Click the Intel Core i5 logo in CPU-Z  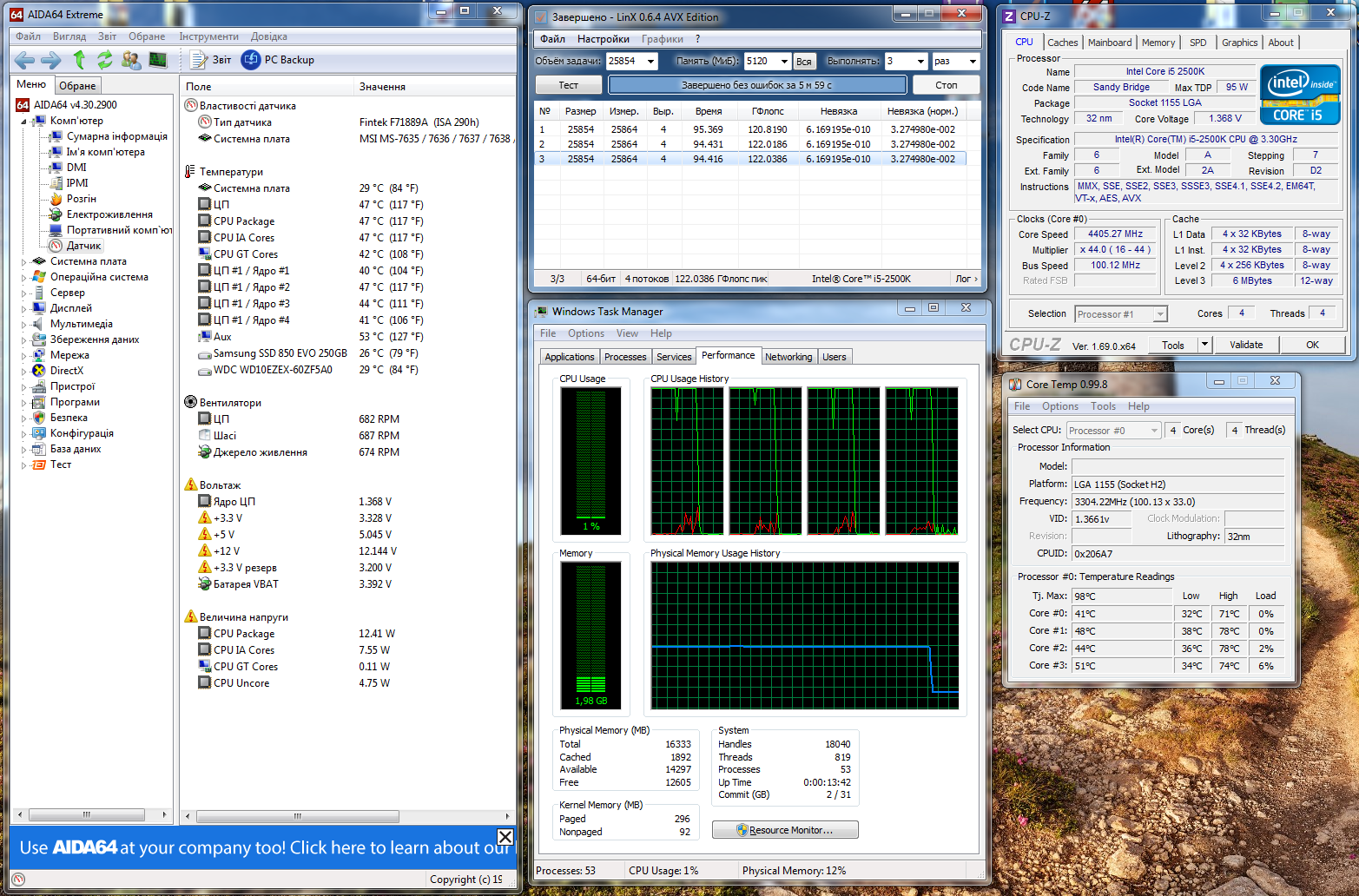(1299, 94)
